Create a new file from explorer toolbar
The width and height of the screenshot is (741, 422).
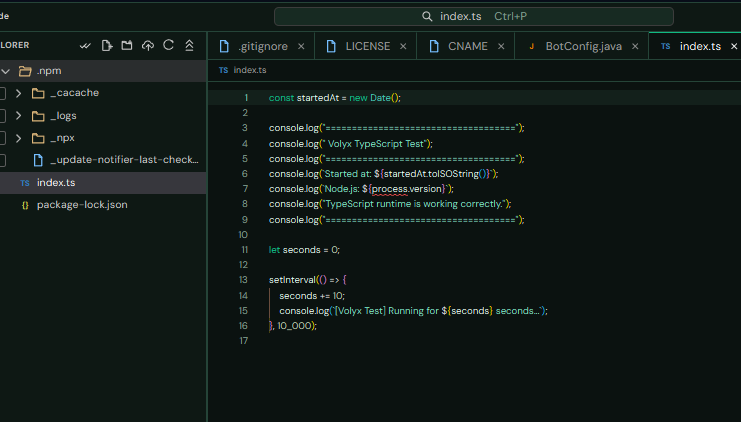point(106,45)
